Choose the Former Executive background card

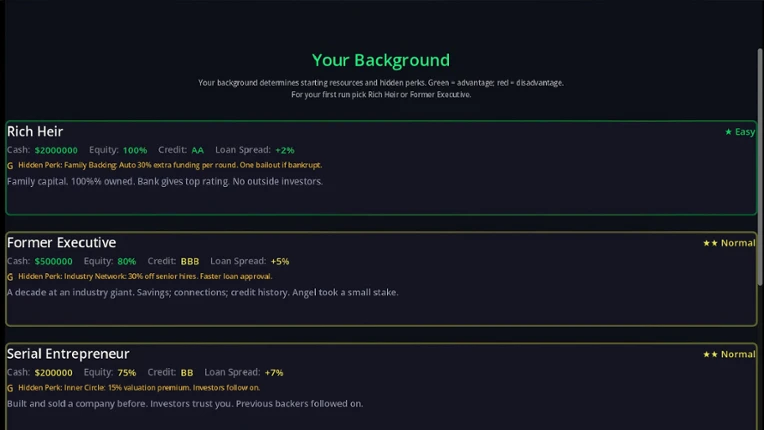381,279
